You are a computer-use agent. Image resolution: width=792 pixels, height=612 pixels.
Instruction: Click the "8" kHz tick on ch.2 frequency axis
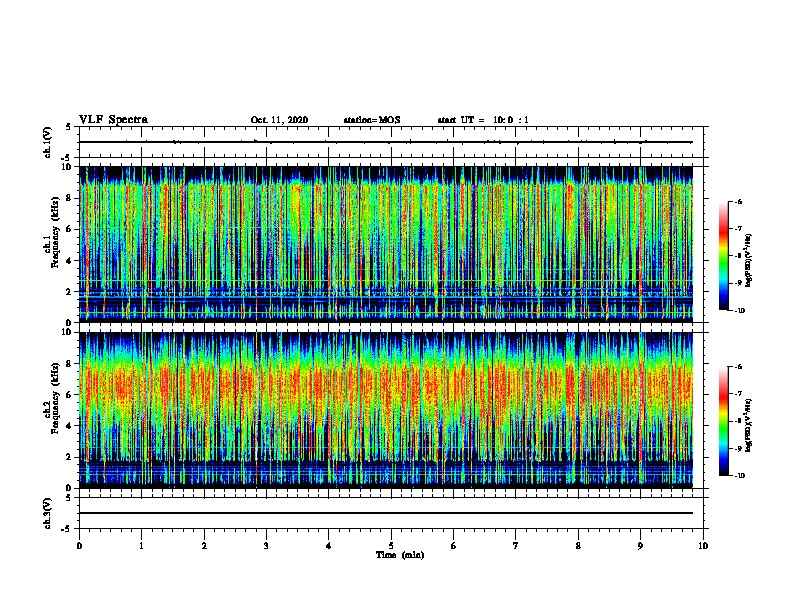coord(70,364)
